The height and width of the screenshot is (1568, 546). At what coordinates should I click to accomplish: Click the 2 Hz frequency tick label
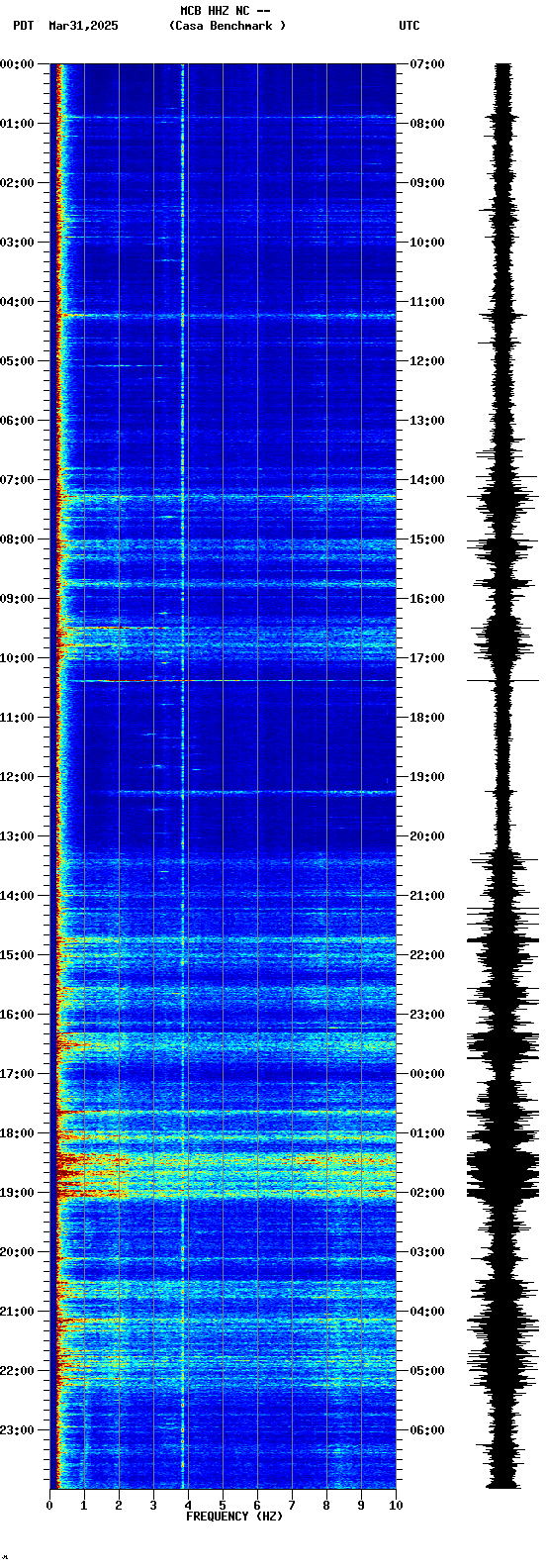pyautogui.click(x=119, y=1506)
